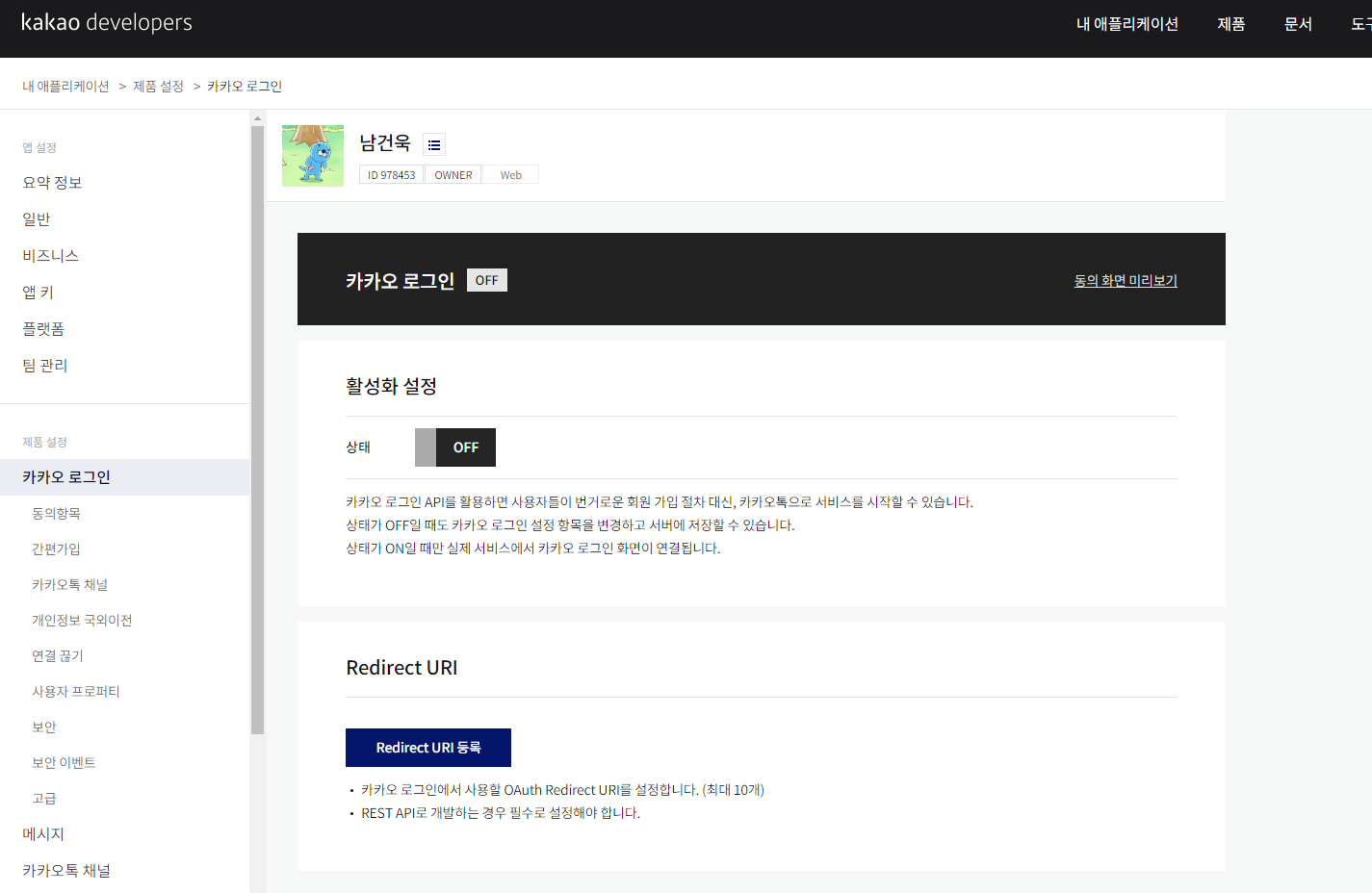Click 카카오 로그인 breadcrumb item
Image resolution: width=1372 pixels, height=893 pixels.
245,86
